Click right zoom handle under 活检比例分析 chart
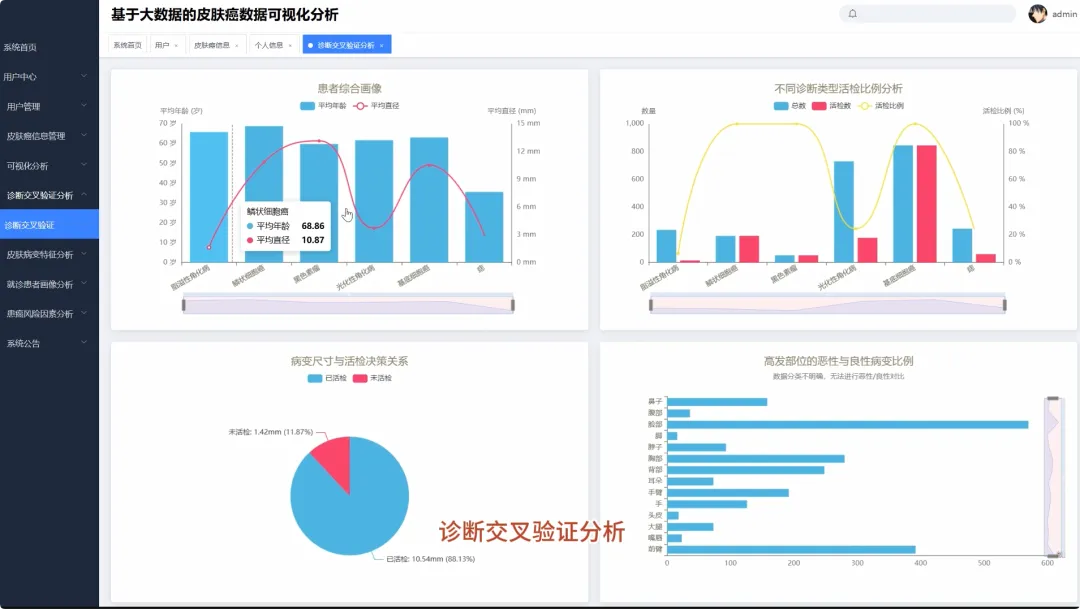Image resolution: width=1080 pixels, height=609 pixels. 1005,304
